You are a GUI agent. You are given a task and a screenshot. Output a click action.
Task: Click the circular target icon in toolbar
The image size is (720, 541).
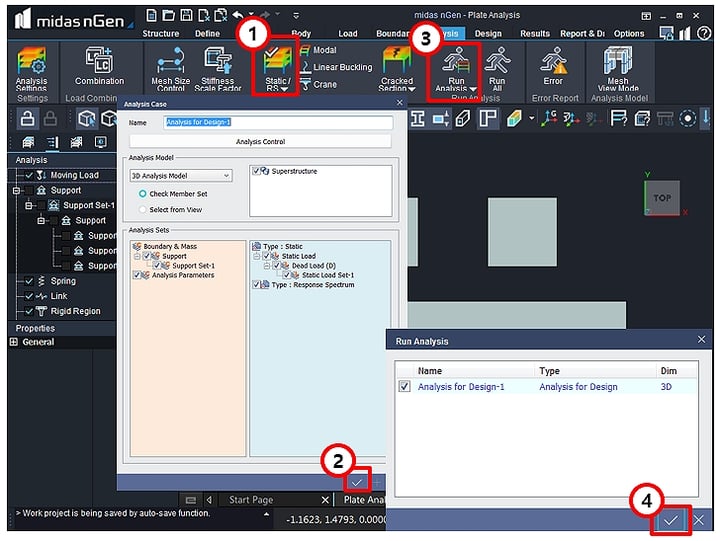point(687,118)
